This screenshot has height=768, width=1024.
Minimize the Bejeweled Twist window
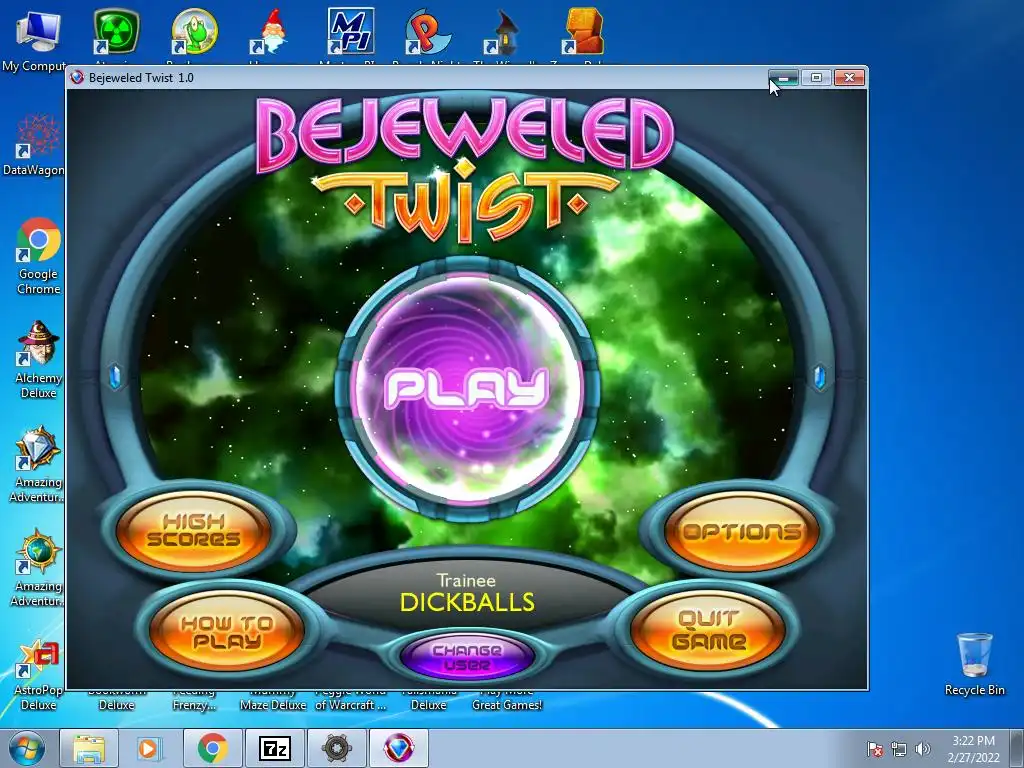(x=784, y=78)
